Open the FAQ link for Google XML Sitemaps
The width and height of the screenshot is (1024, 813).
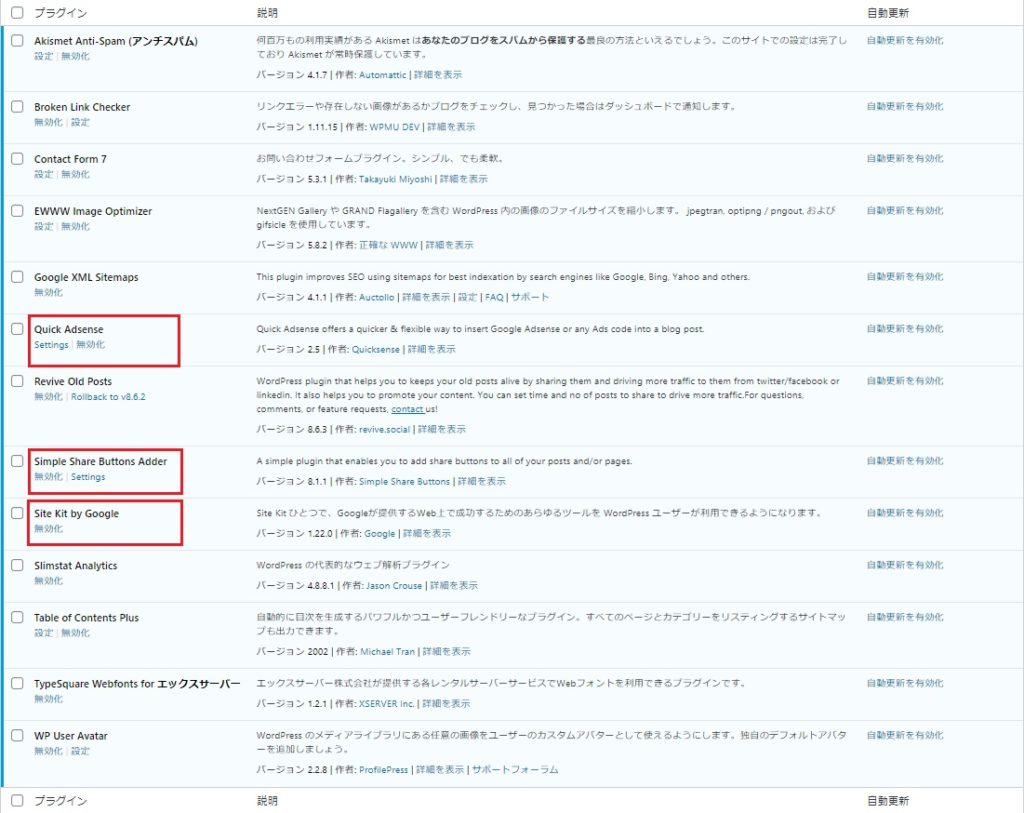[494, 298]
